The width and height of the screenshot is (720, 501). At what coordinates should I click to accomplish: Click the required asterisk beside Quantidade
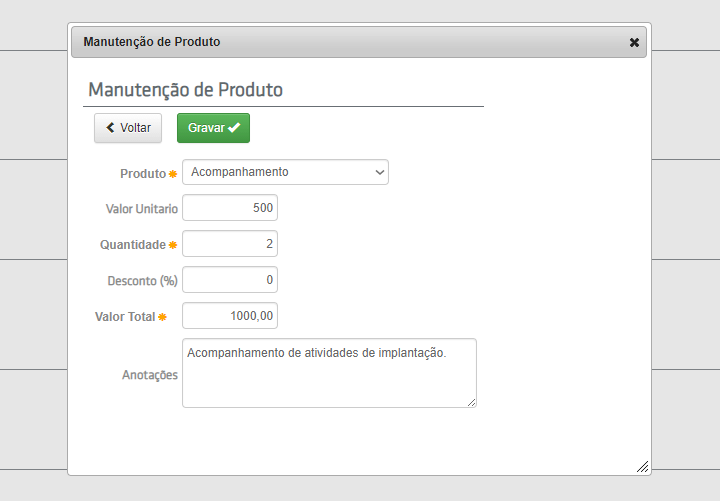pos(173,245)
